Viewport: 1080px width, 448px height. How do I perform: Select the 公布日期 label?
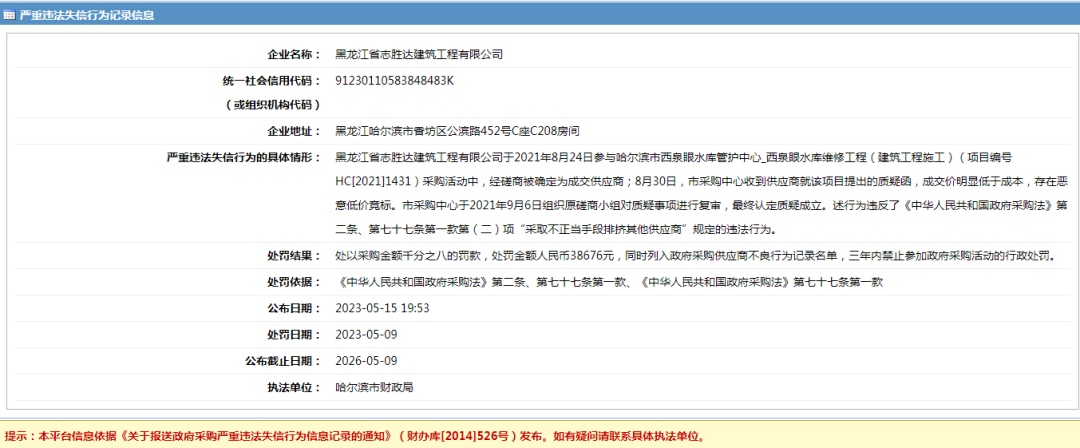[294, 308]
